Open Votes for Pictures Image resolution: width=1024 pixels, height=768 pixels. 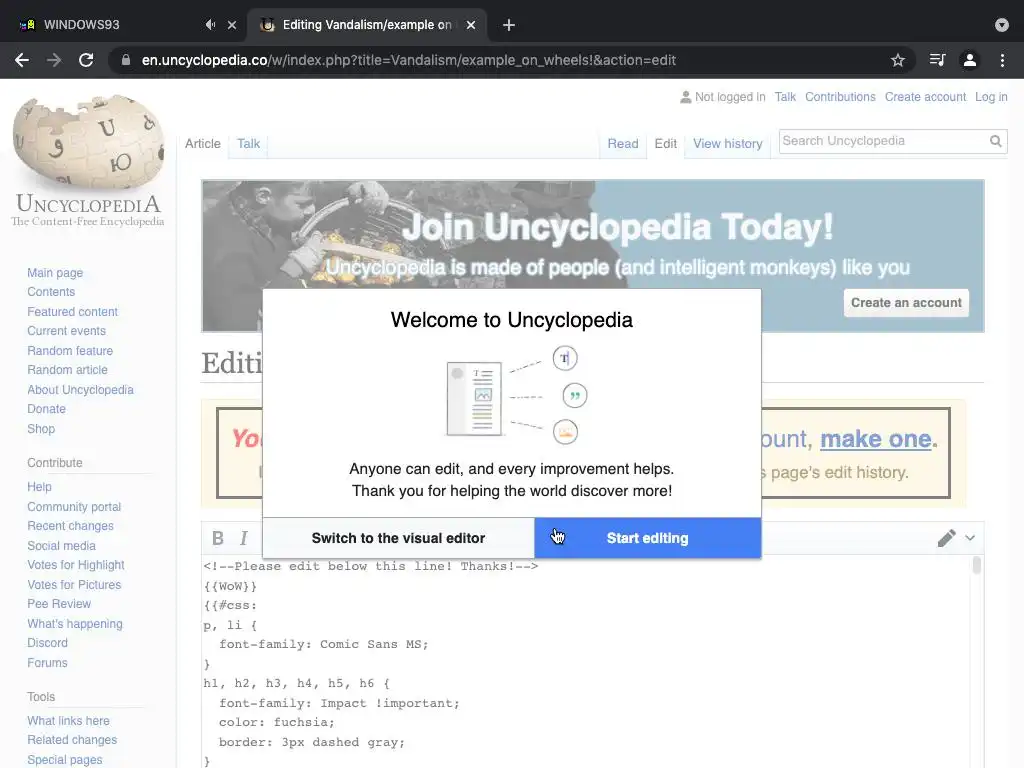click(74, 585)
